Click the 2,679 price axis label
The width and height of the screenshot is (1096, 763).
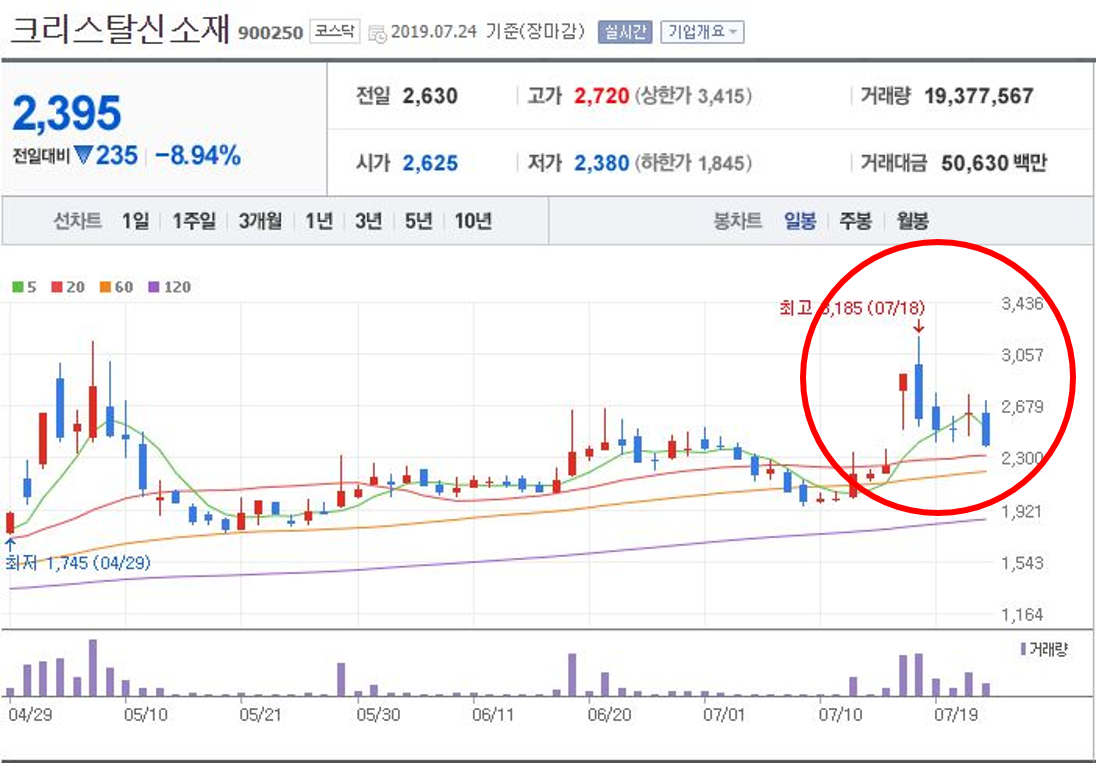coord(1022,407)
